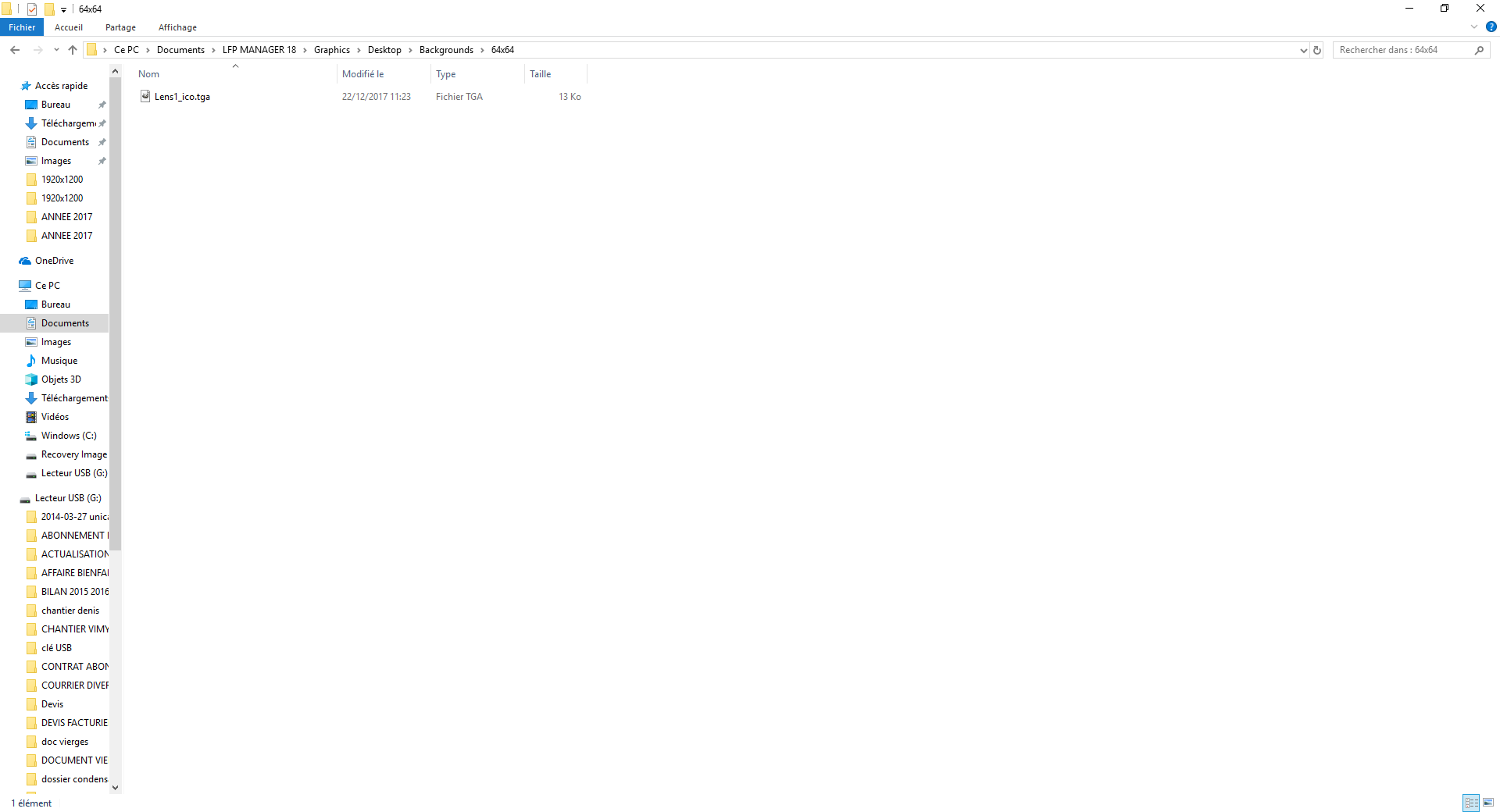This screenshot has width=1500, height=812.
Task: Open recent locations dropdown arrow
Action: click(56, 50)
